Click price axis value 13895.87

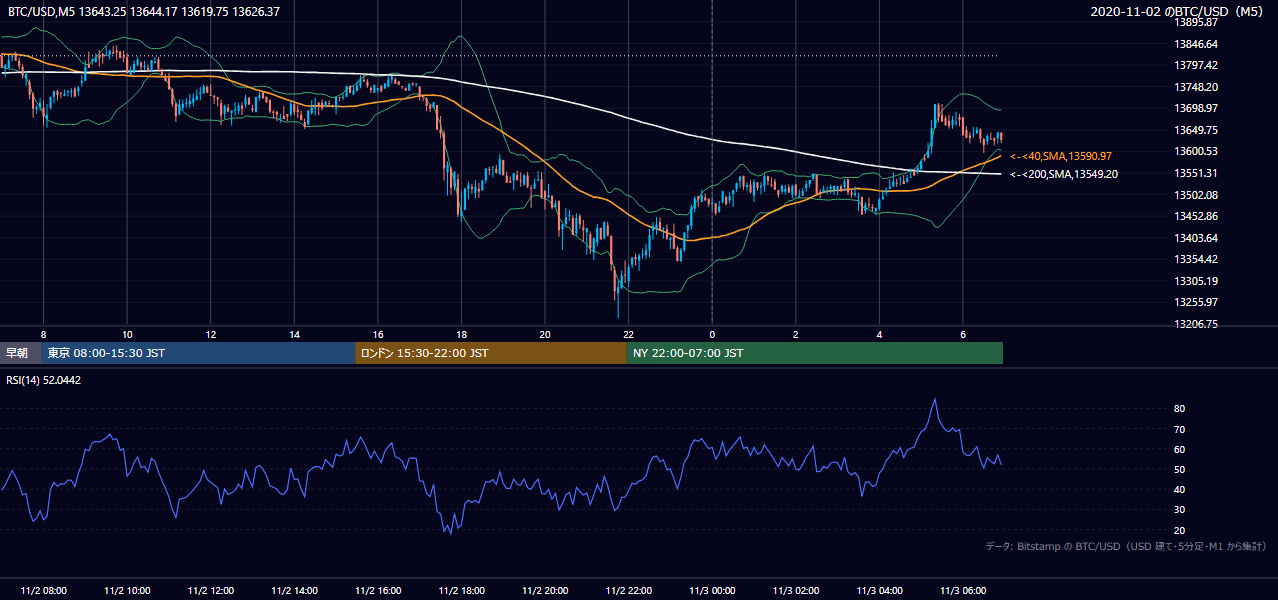(x=1196, y=22)
